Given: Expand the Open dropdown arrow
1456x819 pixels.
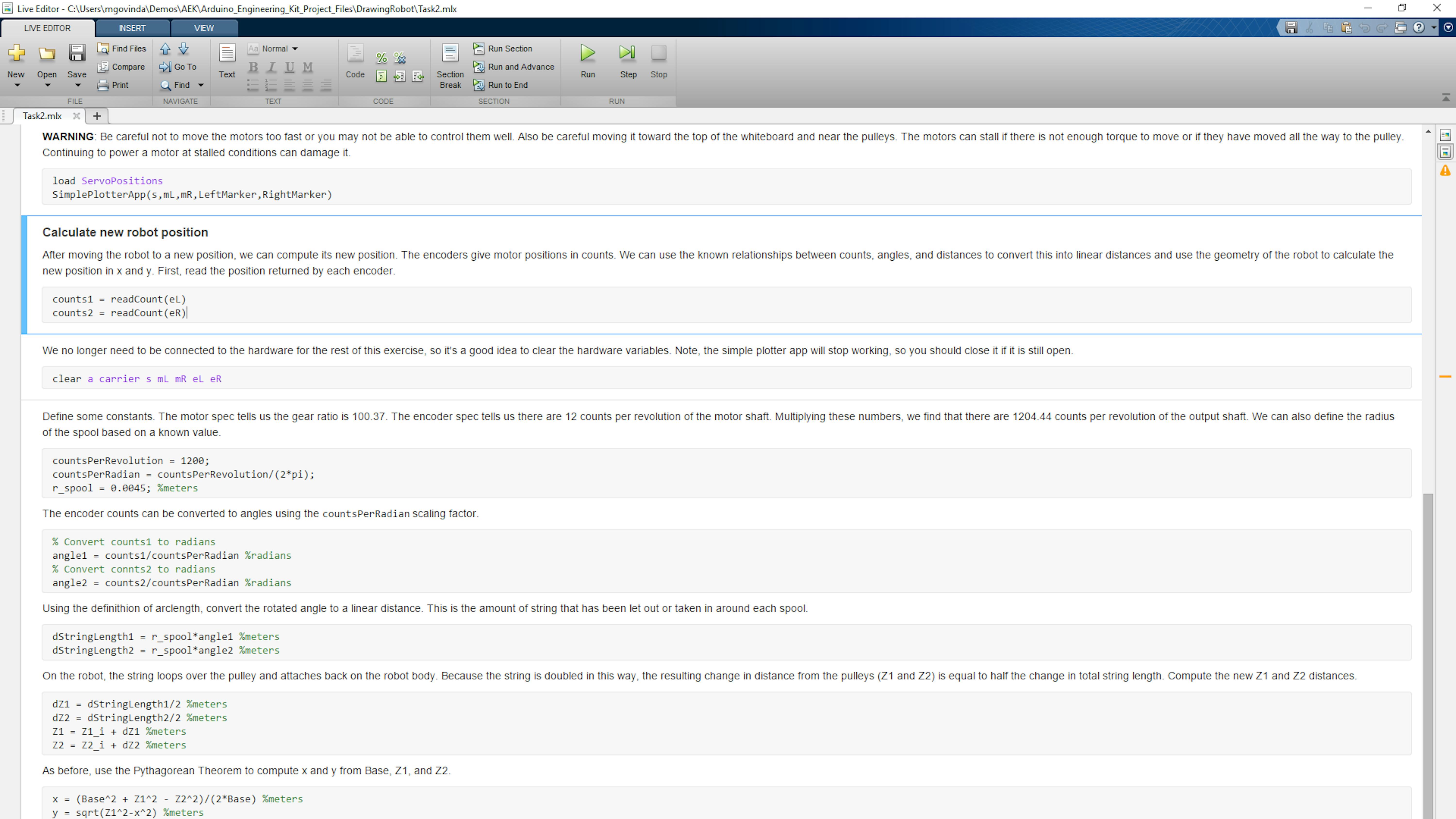Looking at the screenshot, I should pos(48,85).
